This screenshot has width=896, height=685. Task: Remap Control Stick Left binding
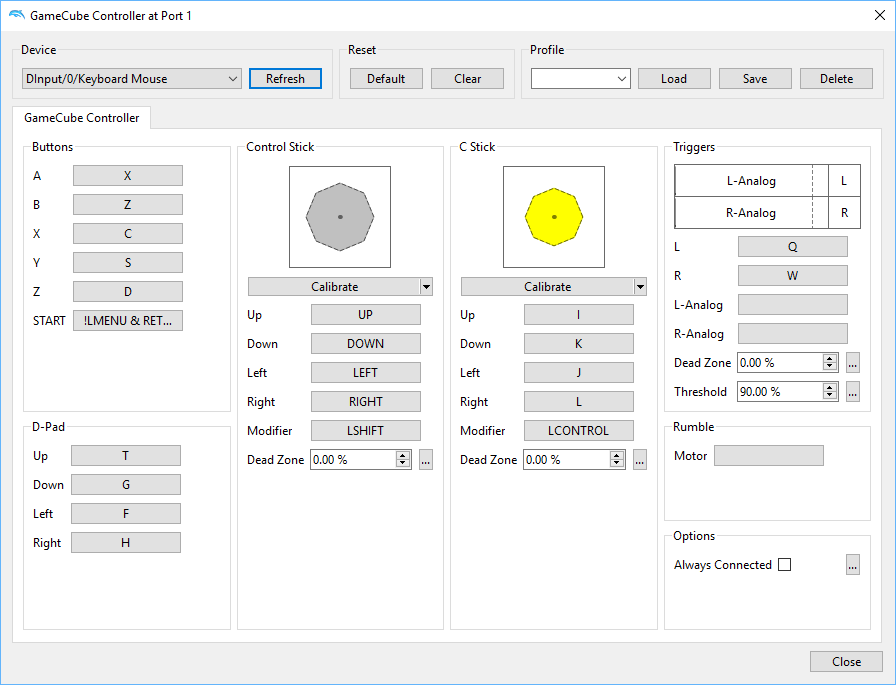click(x=366, y=372)
